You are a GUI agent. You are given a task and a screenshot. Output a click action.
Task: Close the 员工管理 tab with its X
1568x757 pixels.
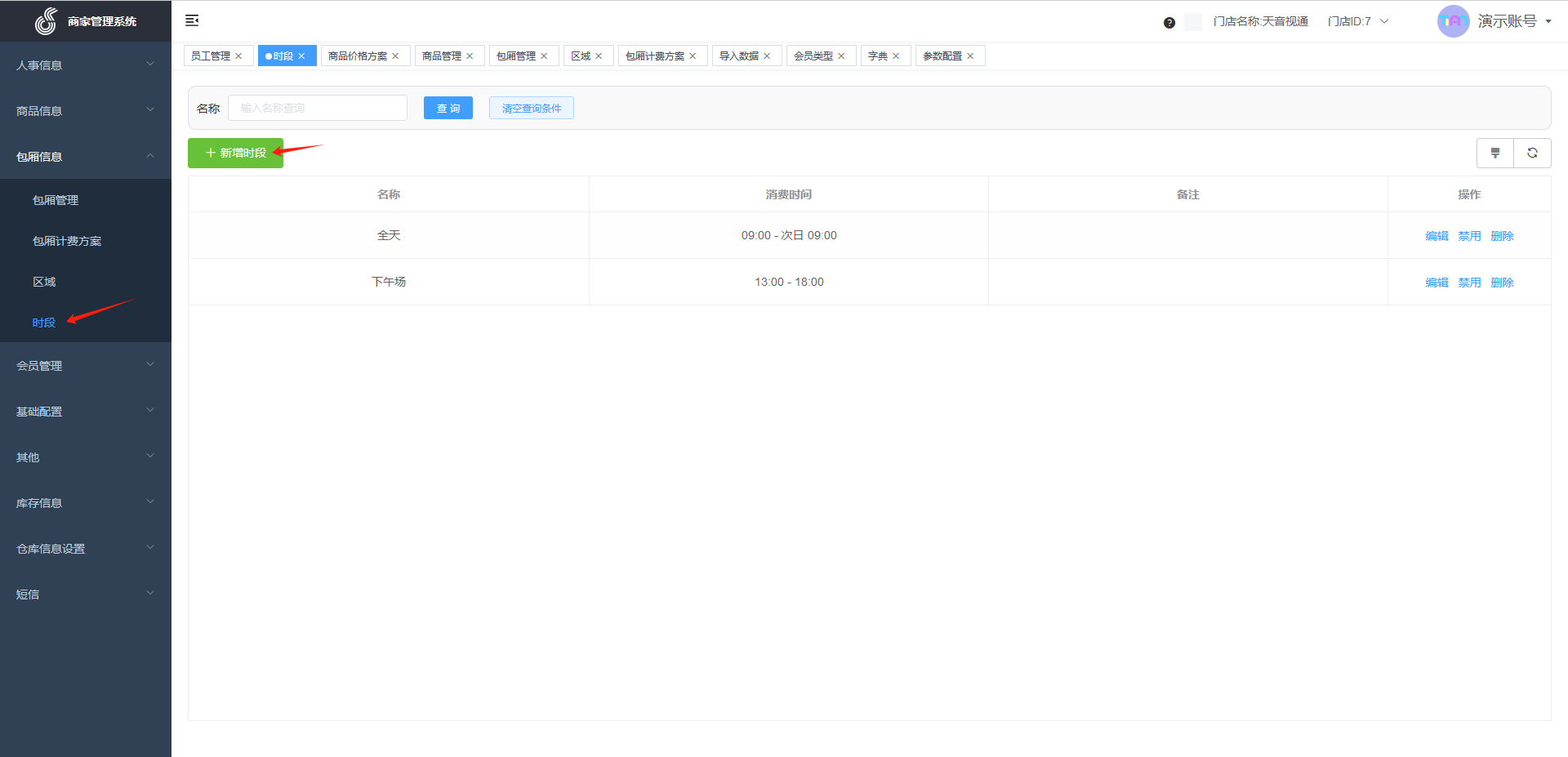(238, 56)
